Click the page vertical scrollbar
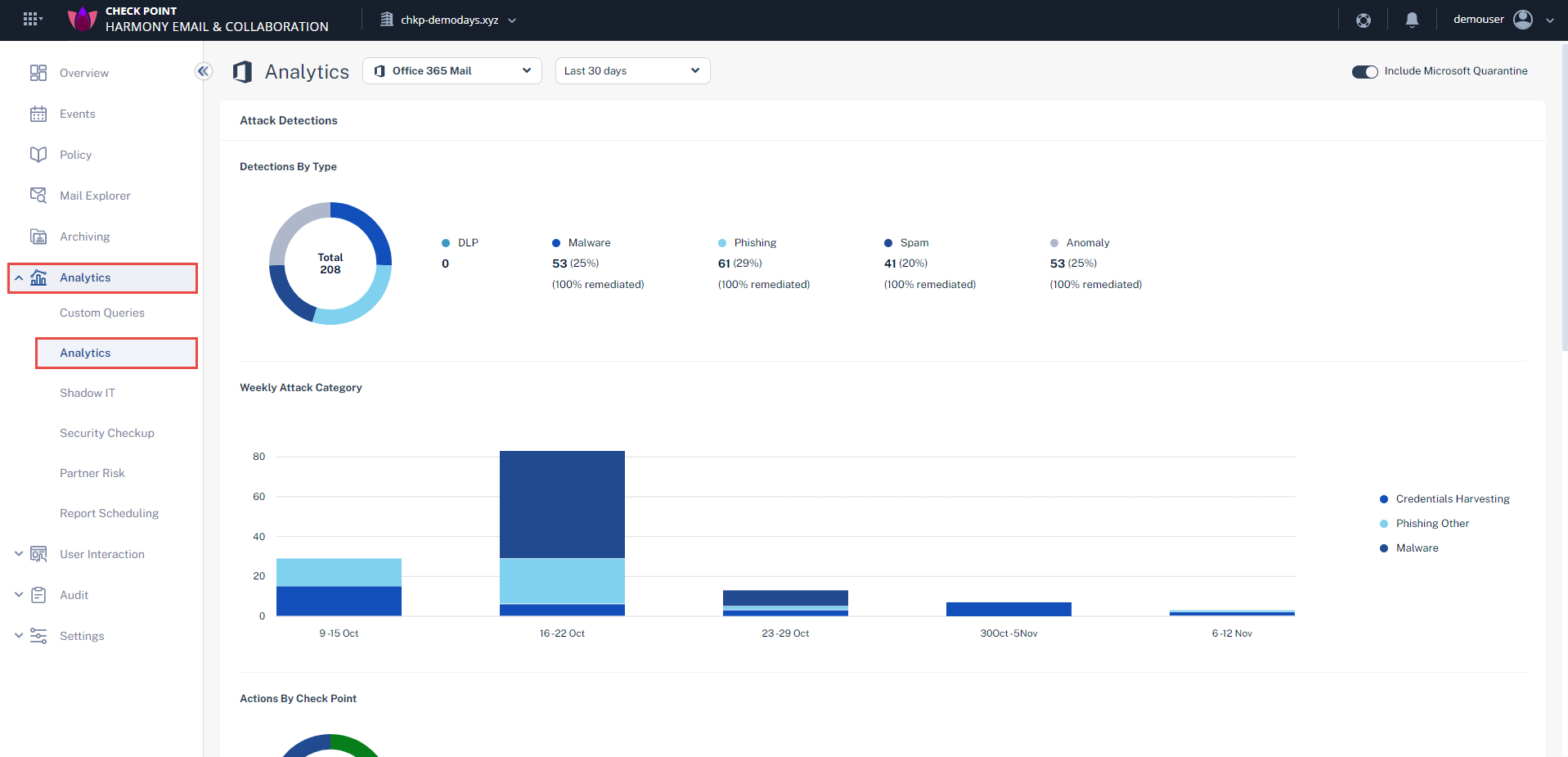 click(x=1564, y=196)
